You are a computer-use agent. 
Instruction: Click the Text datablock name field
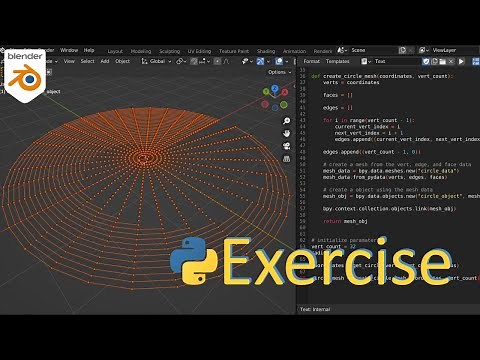(396, 61)
